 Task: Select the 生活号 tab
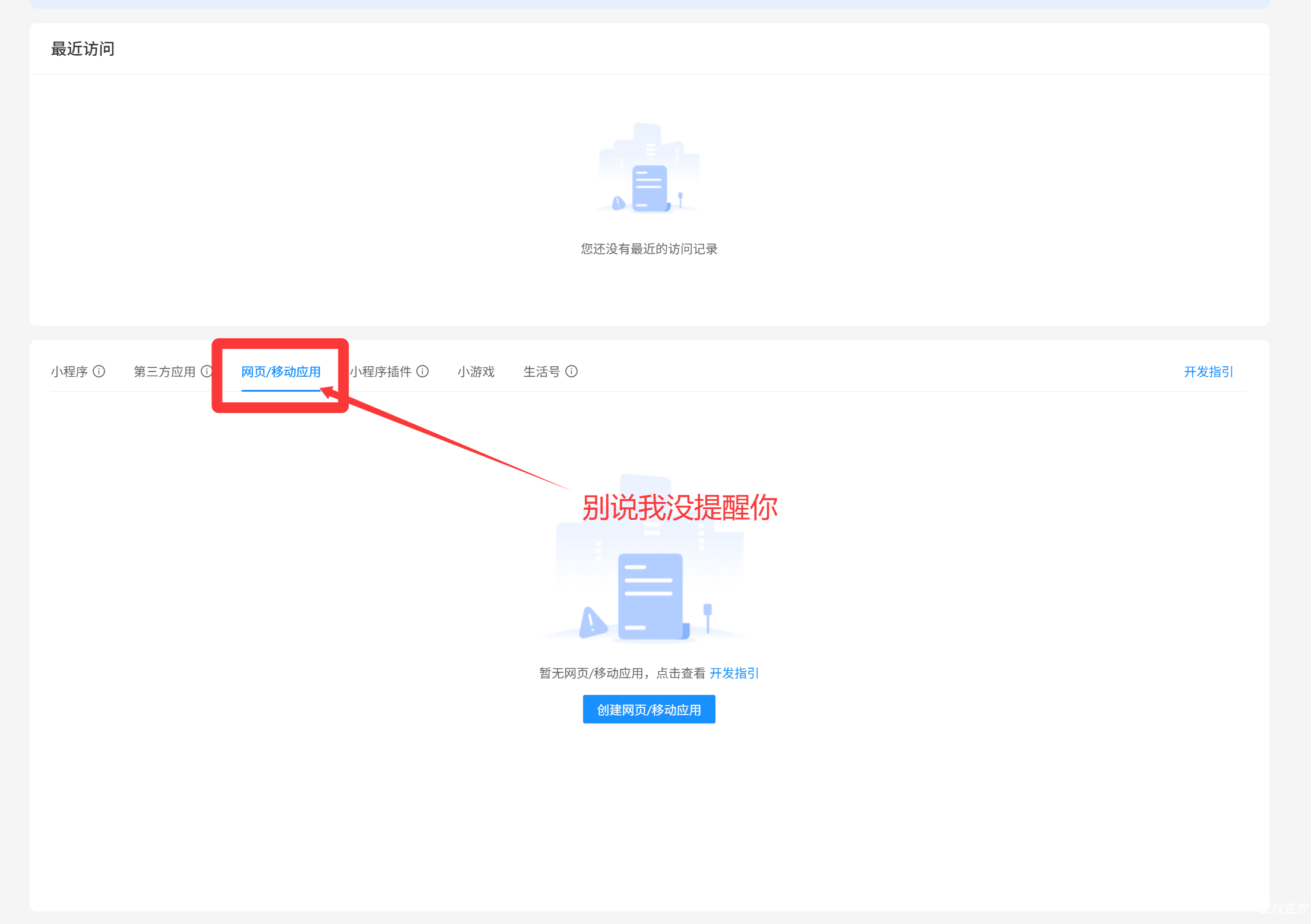(541, 372)
